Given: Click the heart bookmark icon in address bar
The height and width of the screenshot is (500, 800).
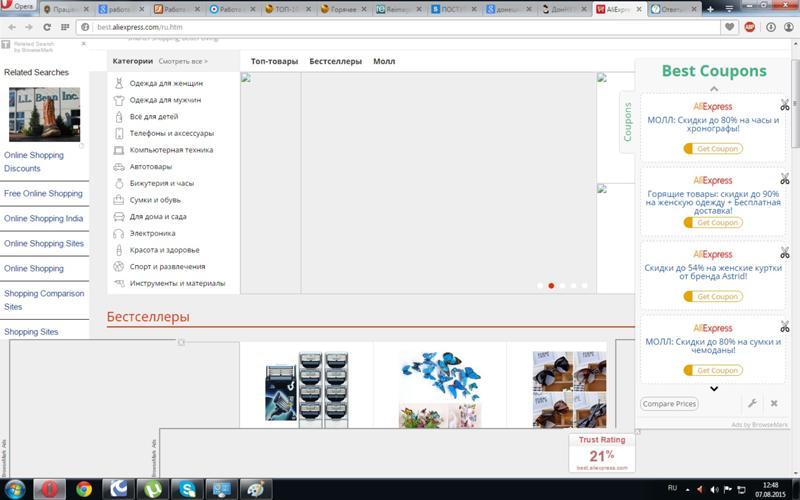Looking at the screenshot, I should (730, 27).
